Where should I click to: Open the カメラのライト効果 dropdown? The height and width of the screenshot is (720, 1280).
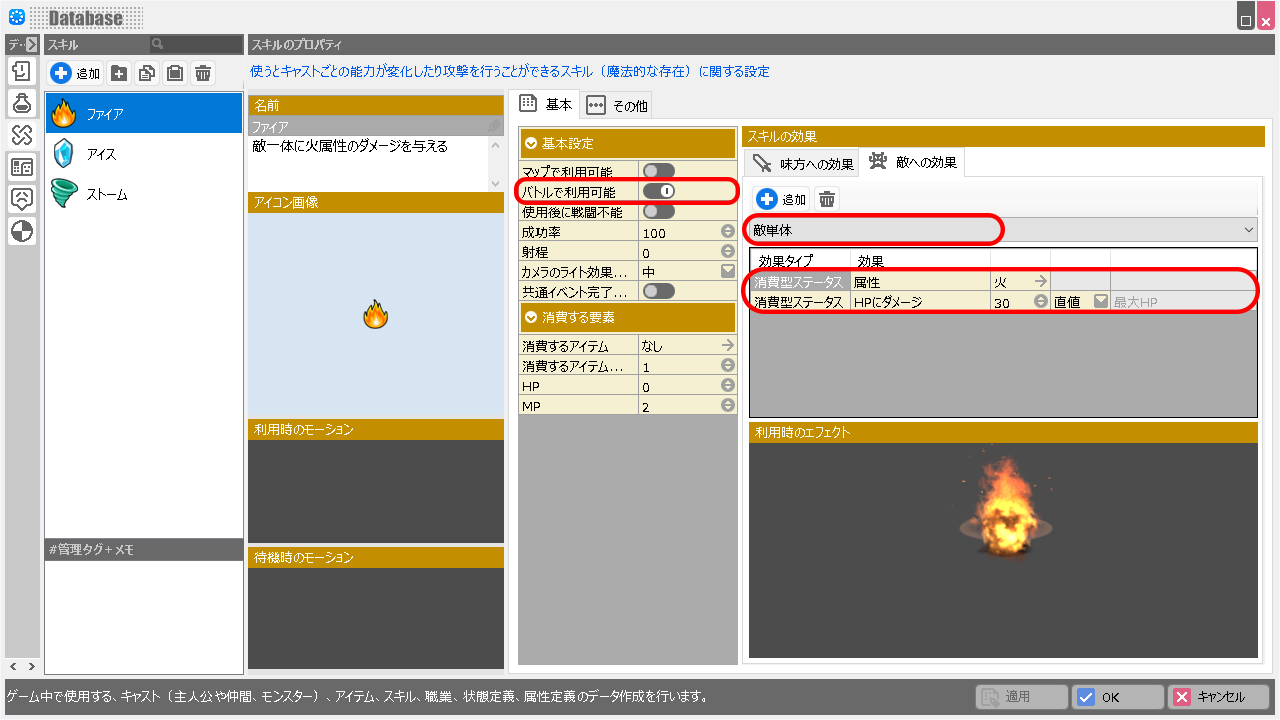click(x=728, y=271)
